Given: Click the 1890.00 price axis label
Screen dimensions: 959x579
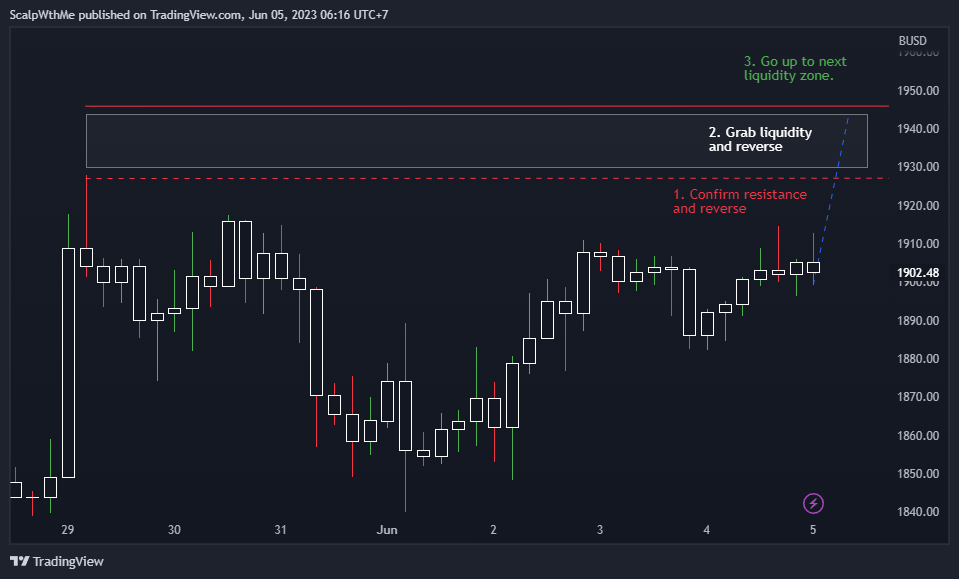Looking at the screenshot, I should [917, 320].
